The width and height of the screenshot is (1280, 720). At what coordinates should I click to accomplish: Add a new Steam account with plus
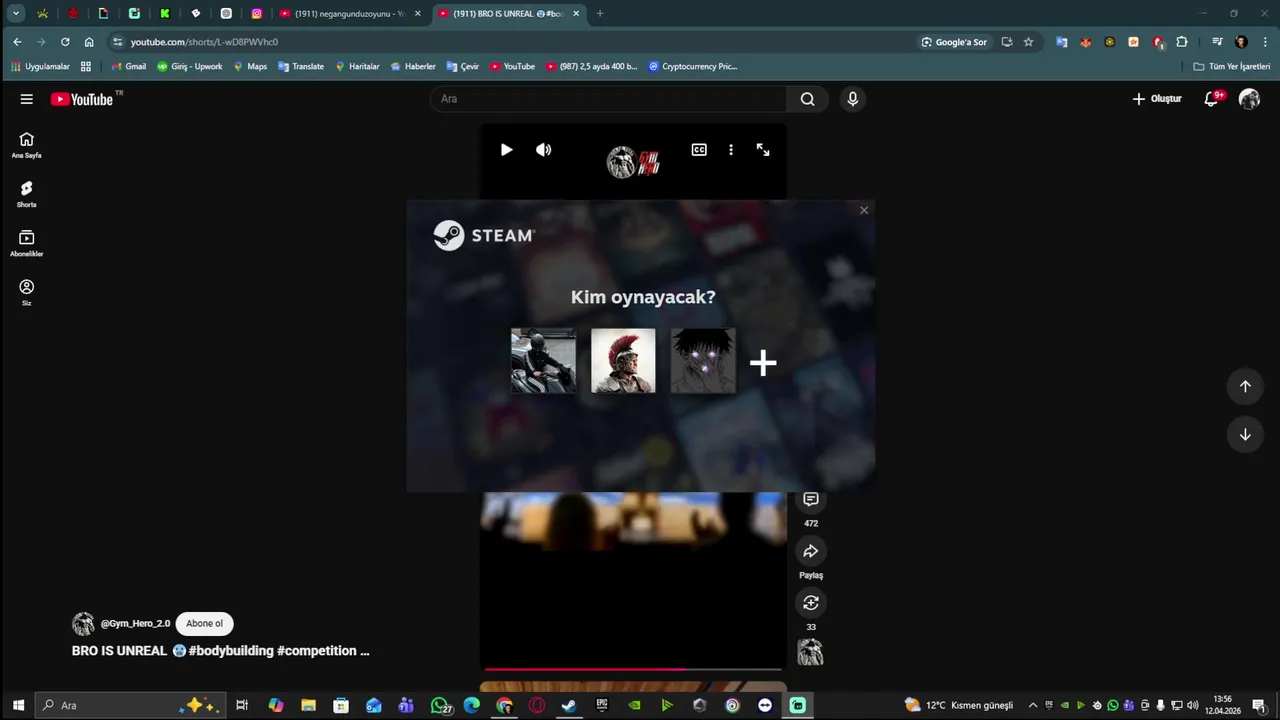(x=763, y=362)
